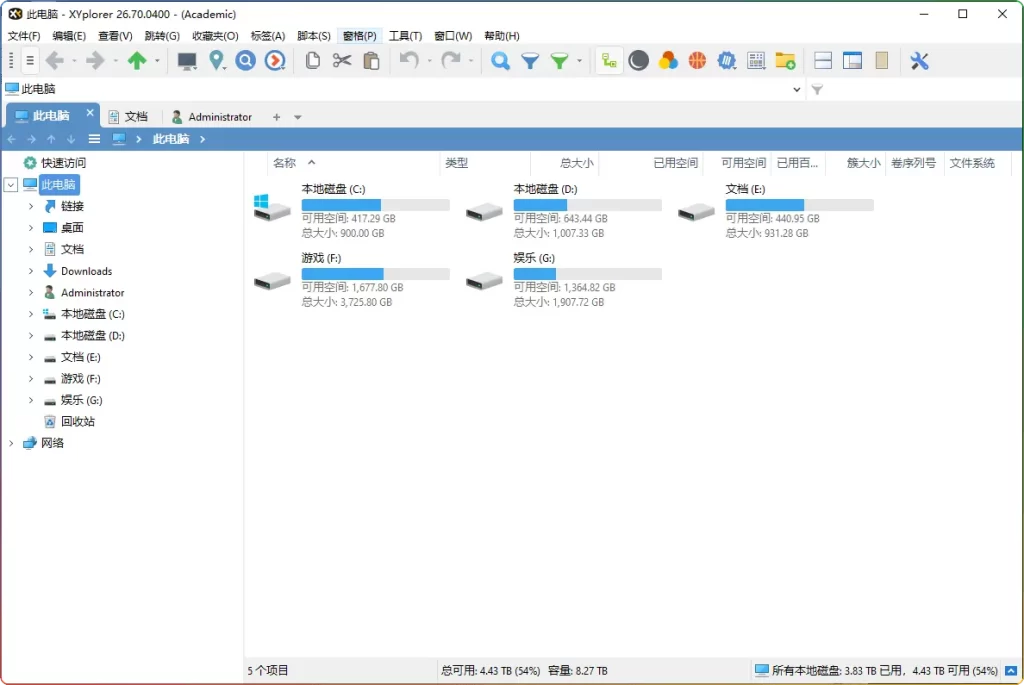Collapse the 此电脑 tree node
Image resolution: width=1024 pixels, height=685 pixels.
[11, 185]
